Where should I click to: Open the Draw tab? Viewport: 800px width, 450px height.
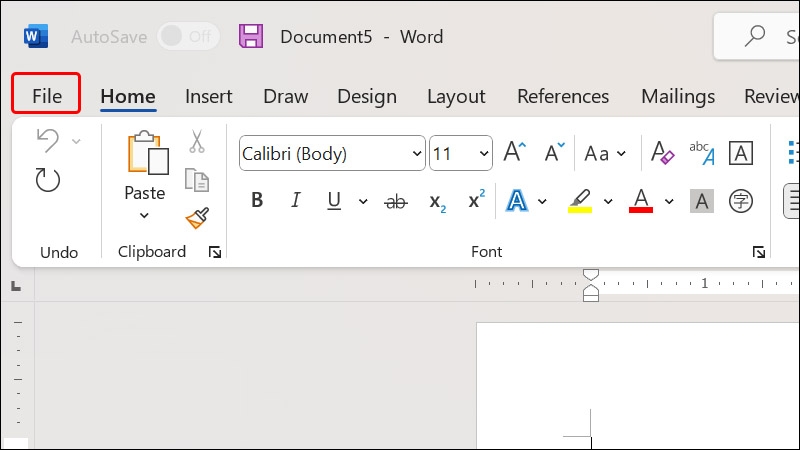tap(286, 96)
